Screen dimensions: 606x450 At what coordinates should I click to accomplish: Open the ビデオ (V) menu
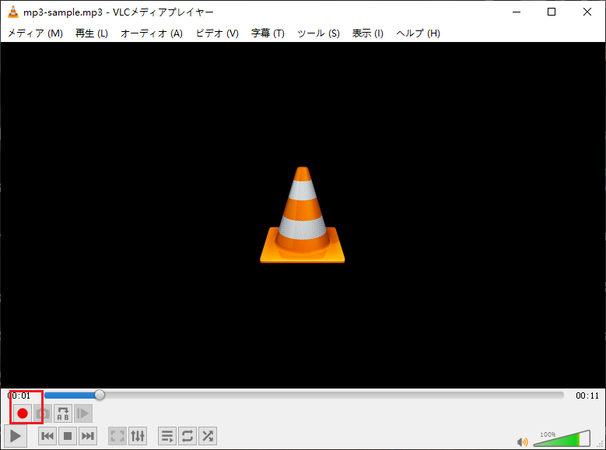(x=217, y=33)
